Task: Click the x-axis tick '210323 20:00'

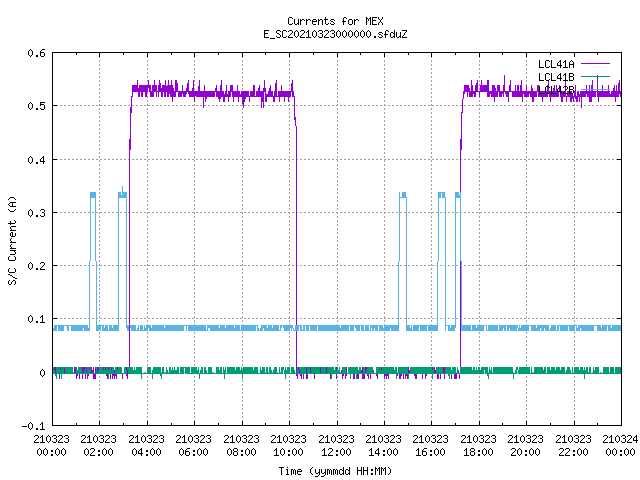Action: tap(526, 446)
